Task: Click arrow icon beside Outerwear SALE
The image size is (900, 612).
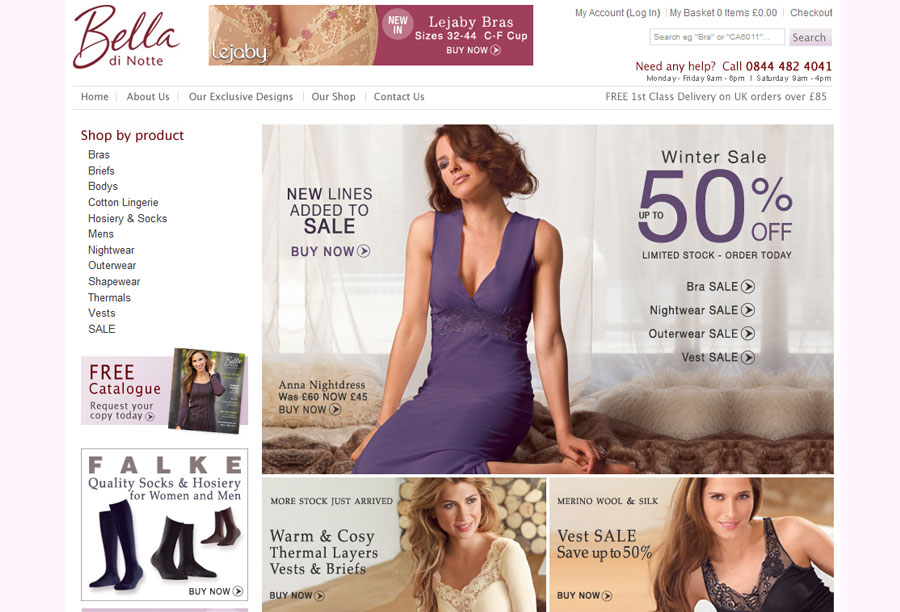Action: [747, 334]
